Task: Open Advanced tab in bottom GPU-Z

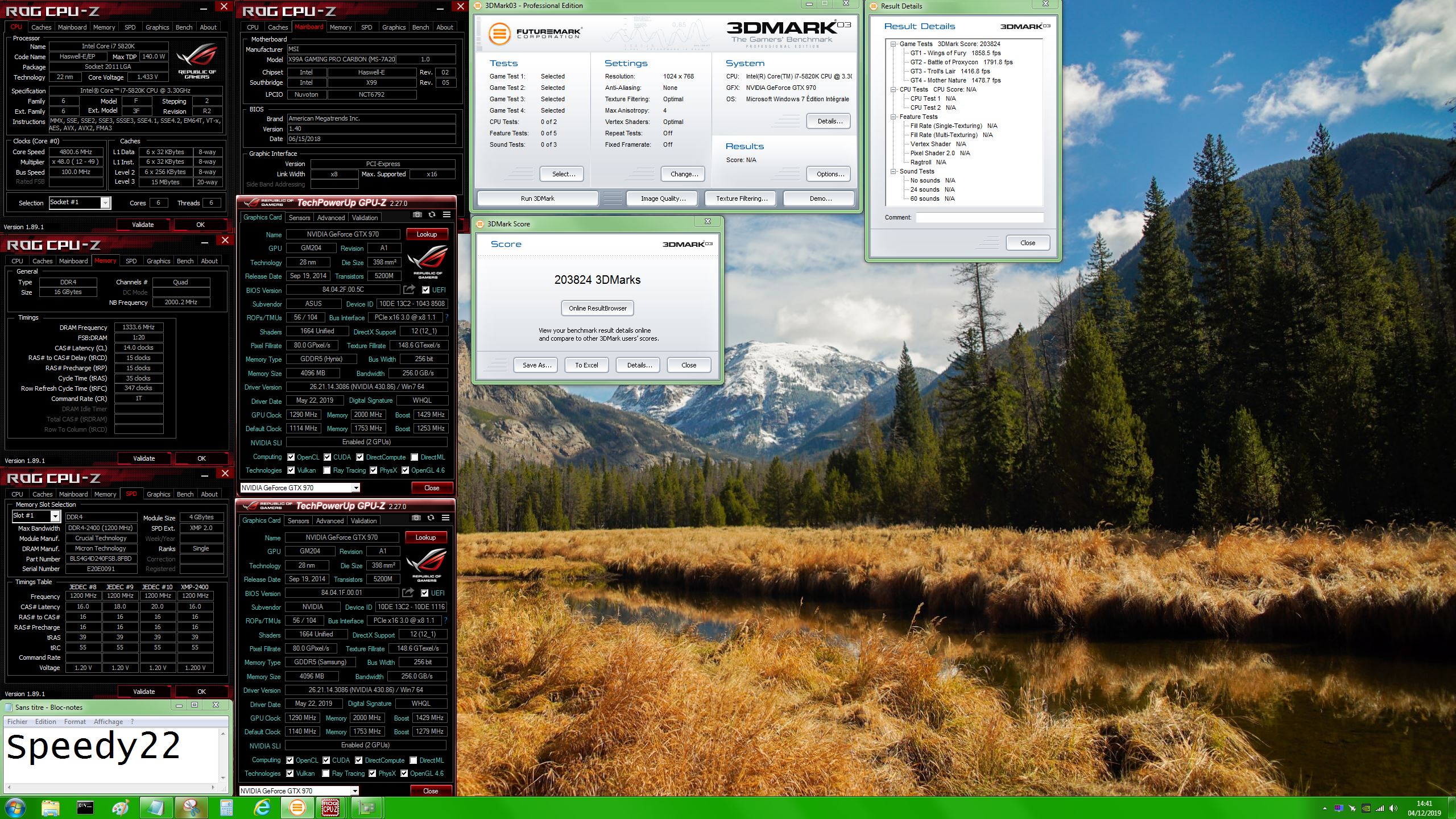Action: point(330,520)
